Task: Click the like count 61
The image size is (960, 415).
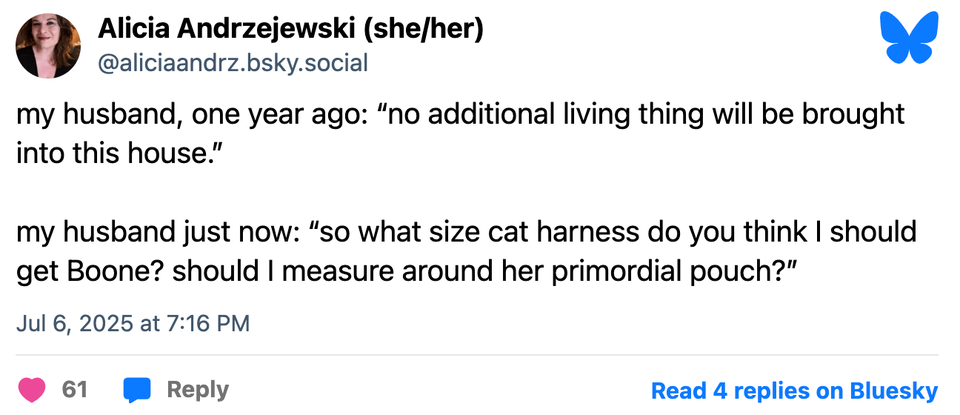Action: coord(75,389)
